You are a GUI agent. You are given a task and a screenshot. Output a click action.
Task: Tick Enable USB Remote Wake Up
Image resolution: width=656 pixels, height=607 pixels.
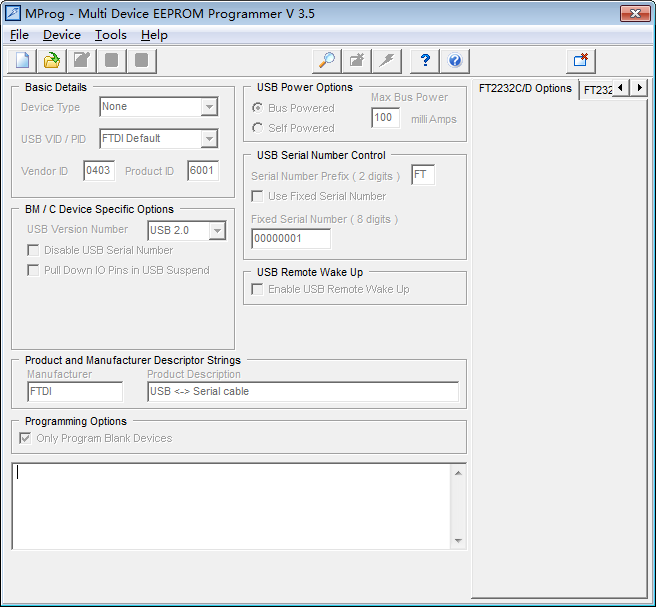pos(258,289)
